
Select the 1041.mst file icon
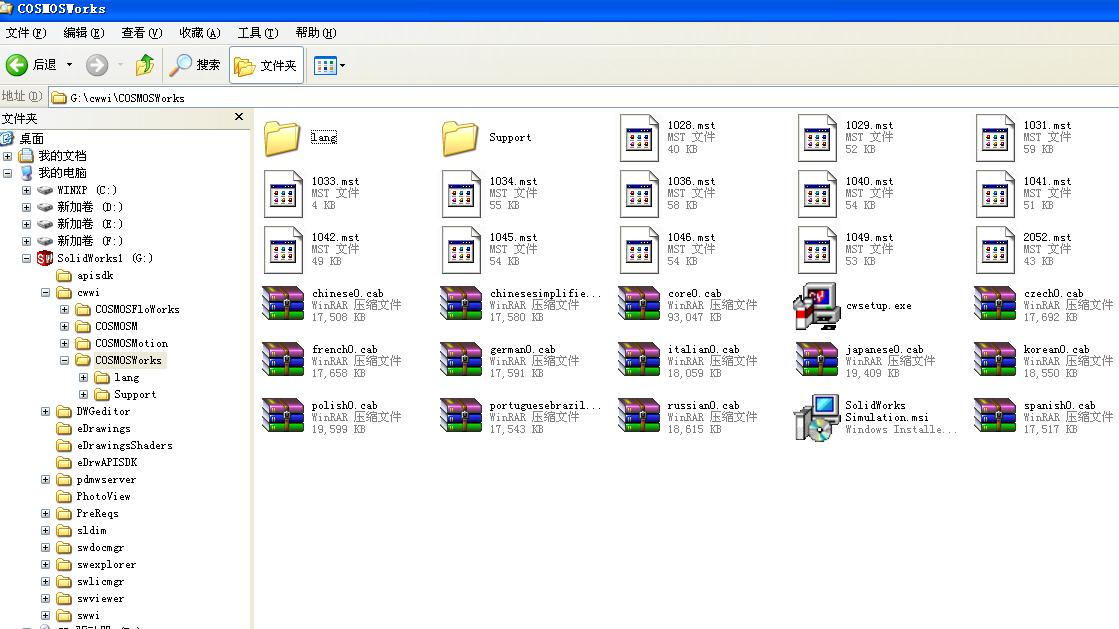[x=995, y=193]
